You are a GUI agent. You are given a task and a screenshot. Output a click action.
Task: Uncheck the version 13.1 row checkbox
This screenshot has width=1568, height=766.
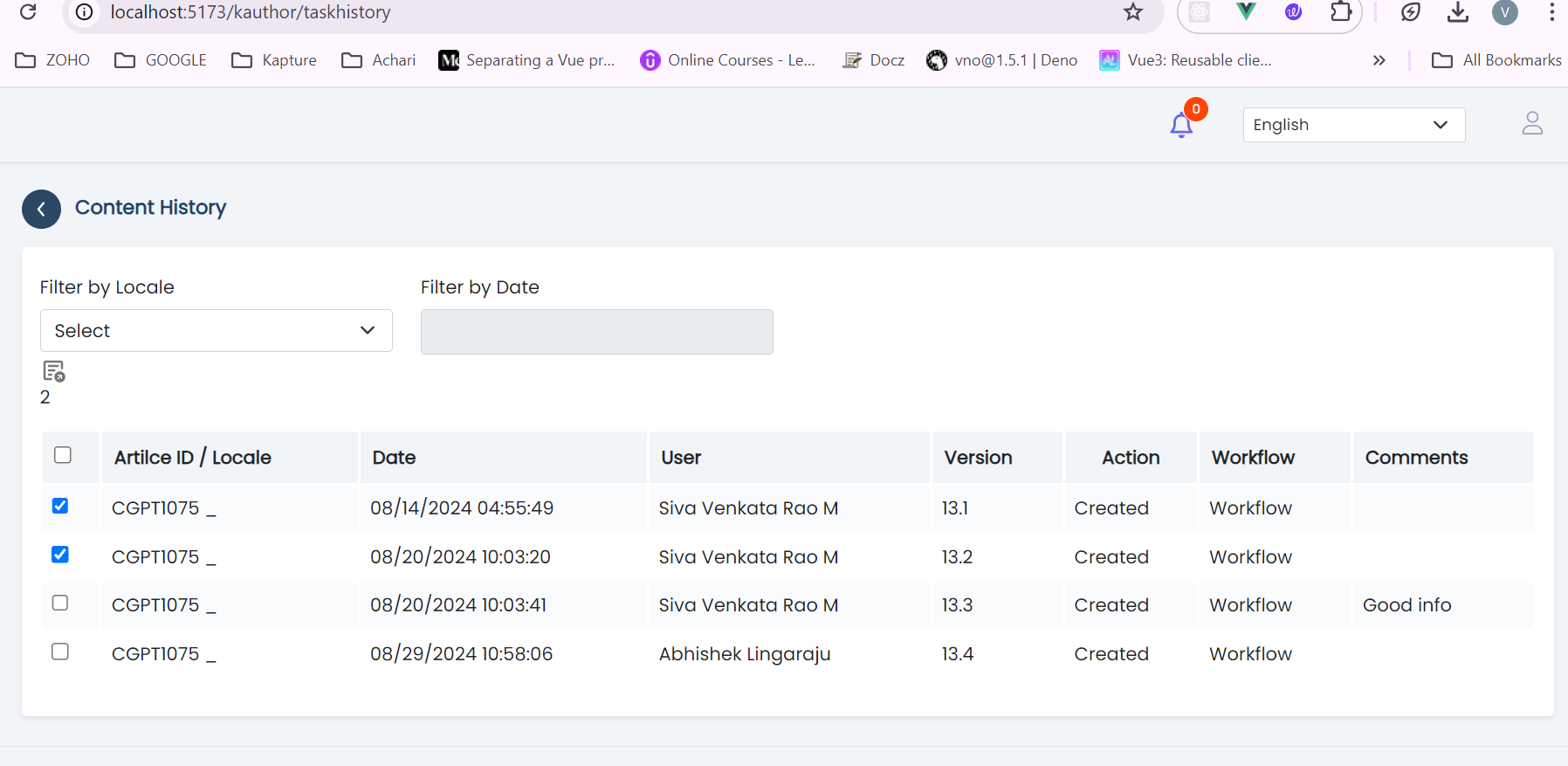pos(60,507)
